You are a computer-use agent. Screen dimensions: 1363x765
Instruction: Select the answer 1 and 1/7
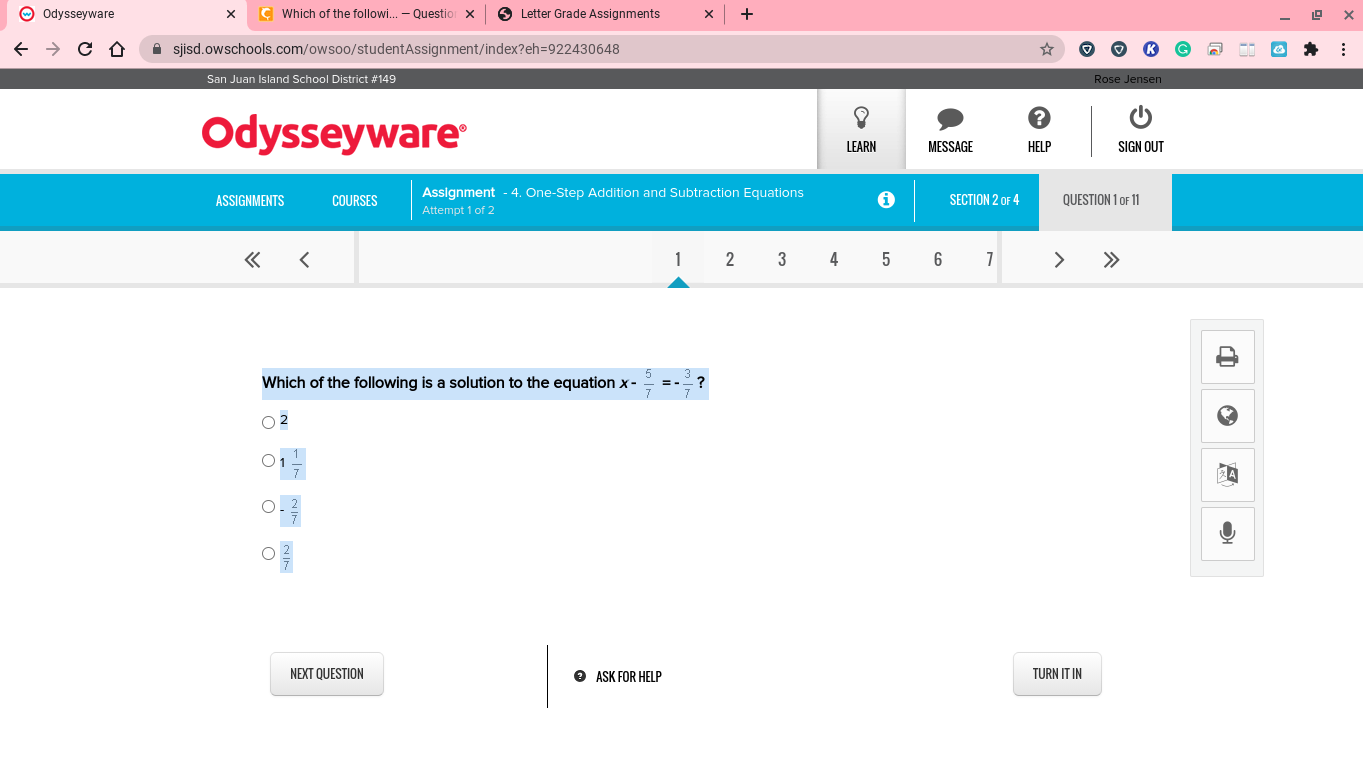click(268, 461)
